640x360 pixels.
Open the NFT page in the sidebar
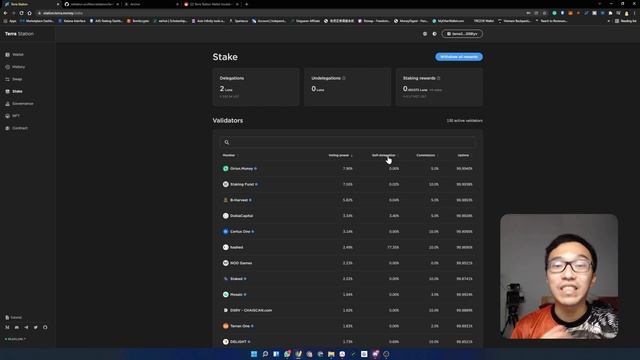[x=12, y=116]
